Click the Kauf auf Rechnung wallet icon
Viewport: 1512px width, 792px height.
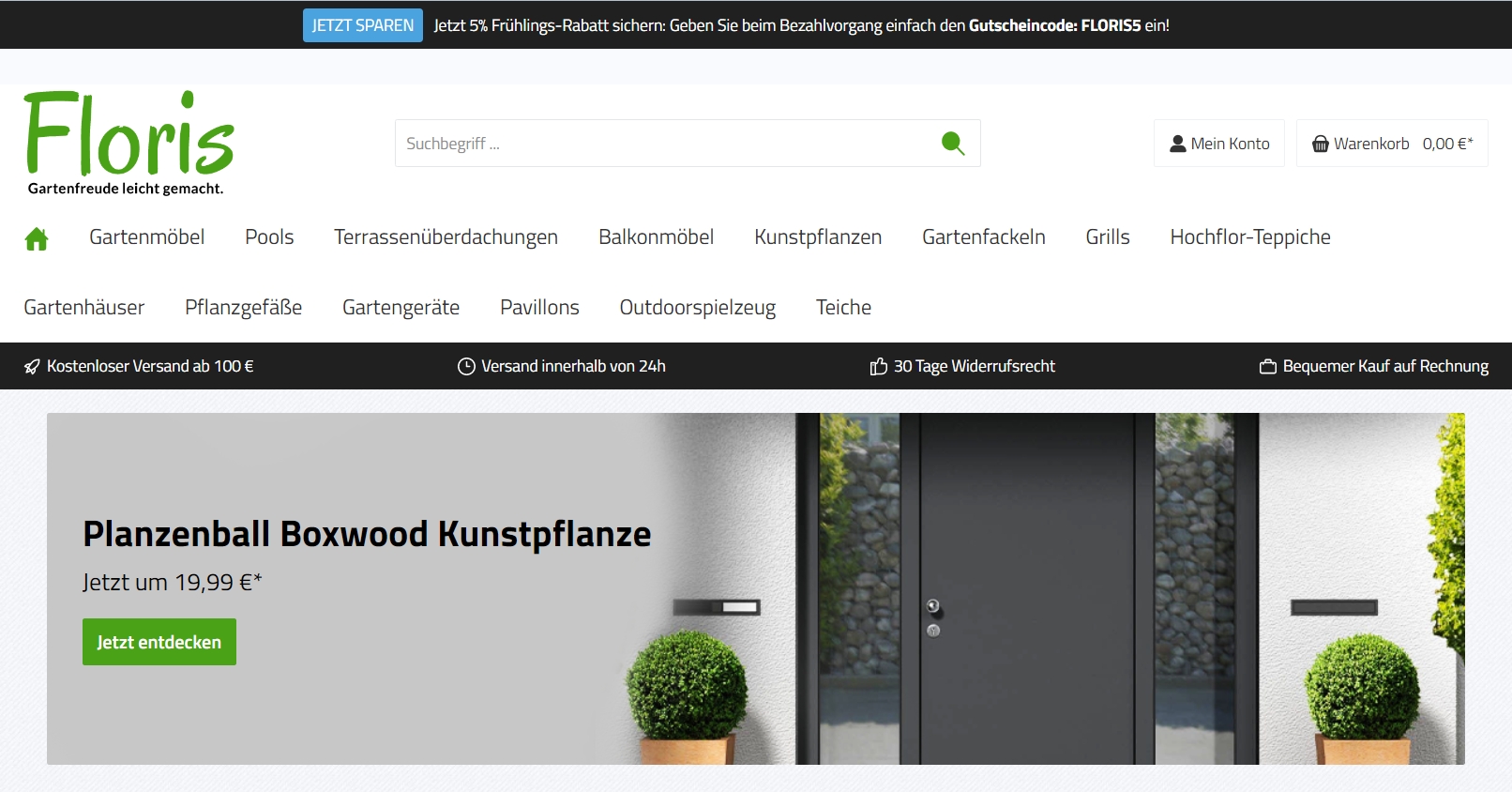point(1267,366)
